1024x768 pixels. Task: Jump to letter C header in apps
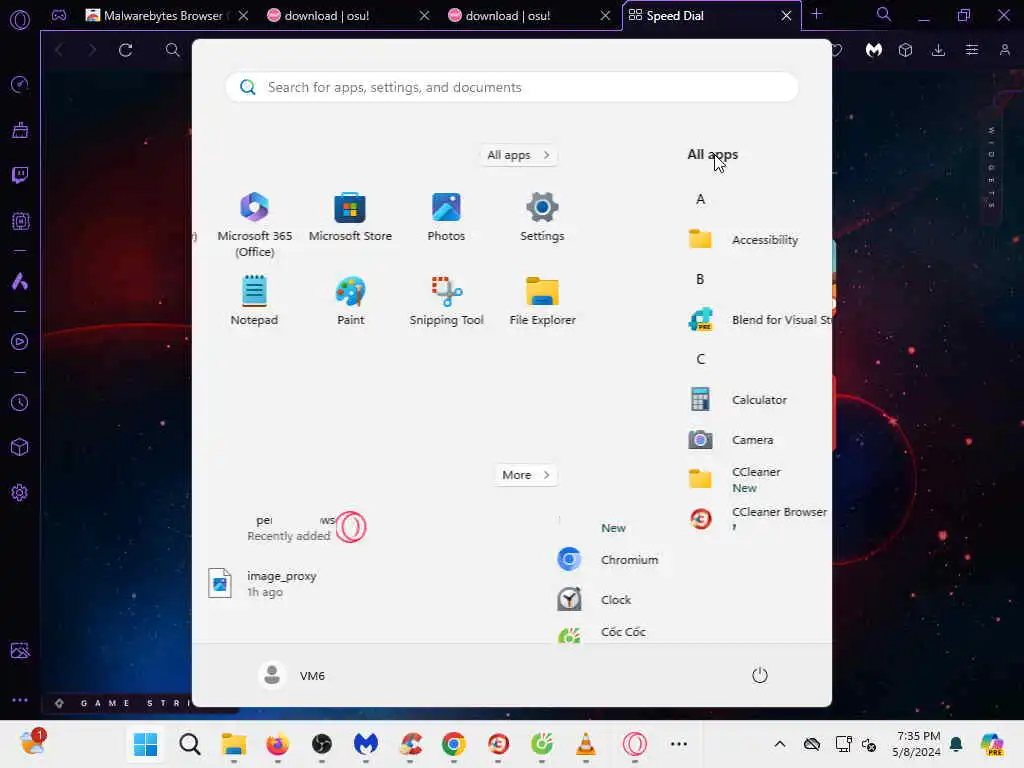[700, 359]
